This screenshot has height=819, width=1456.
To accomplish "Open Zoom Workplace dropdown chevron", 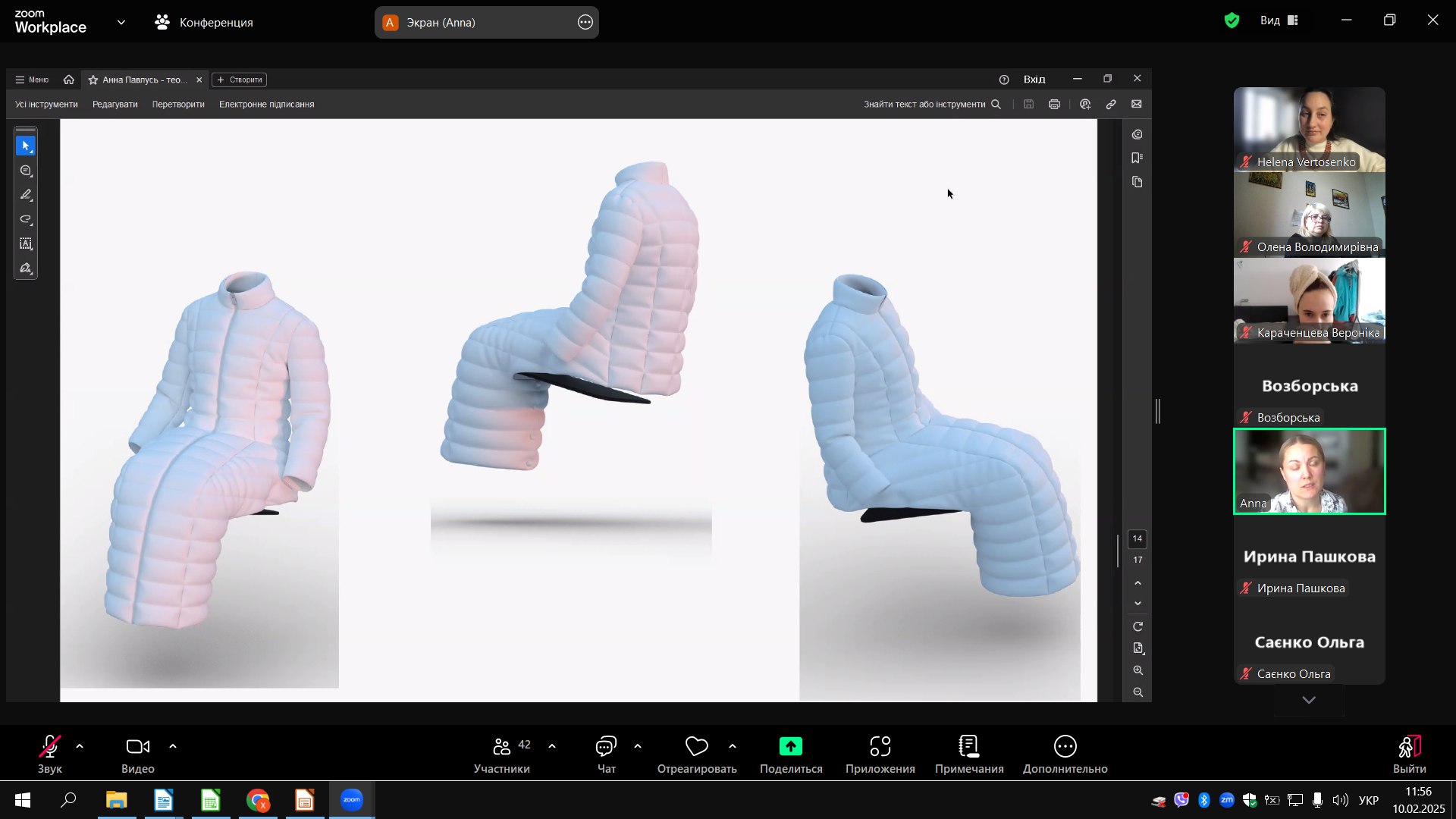I will coord(121,23).
